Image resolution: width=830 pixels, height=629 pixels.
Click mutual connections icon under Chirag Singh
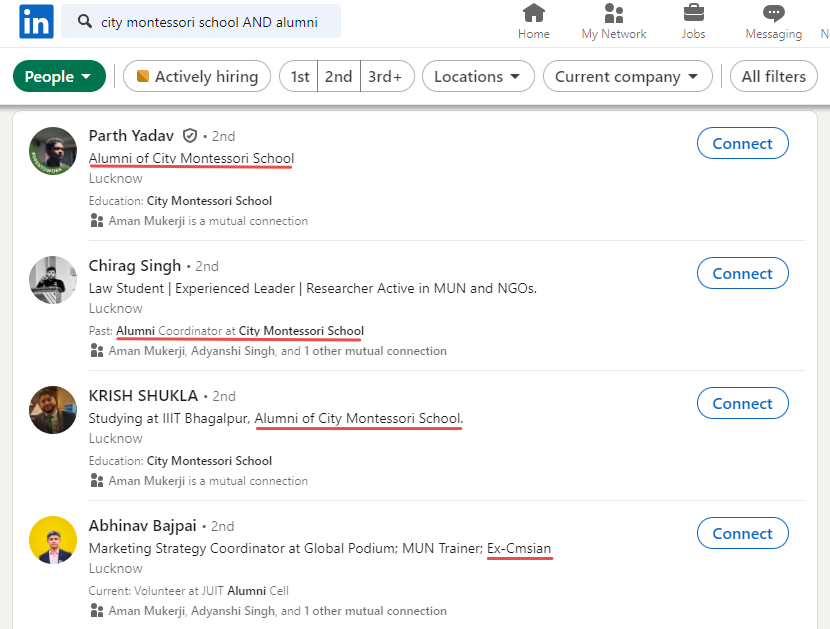96,351
